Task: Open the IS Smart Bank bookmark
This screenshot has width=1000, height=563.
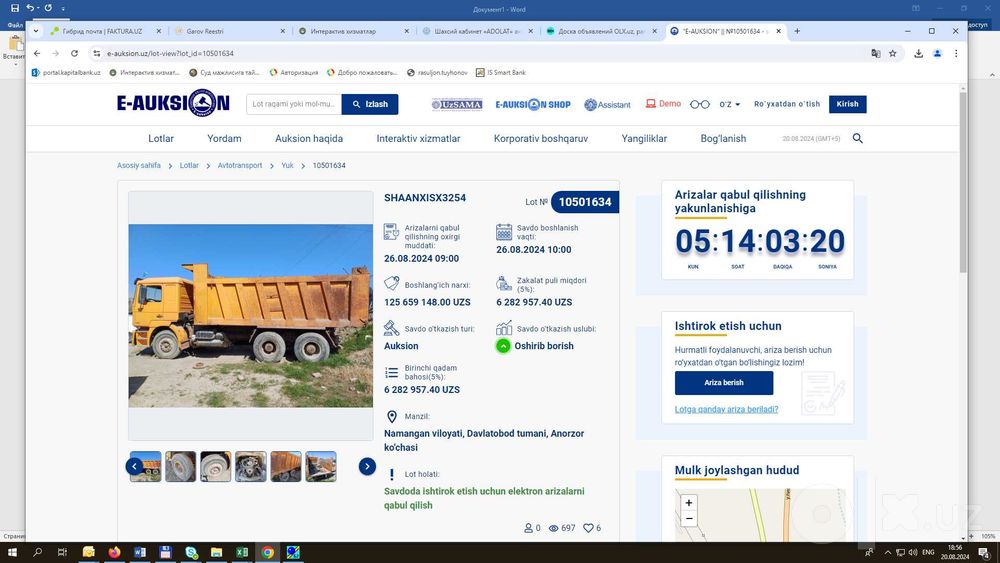Action: tap(501, 73)
